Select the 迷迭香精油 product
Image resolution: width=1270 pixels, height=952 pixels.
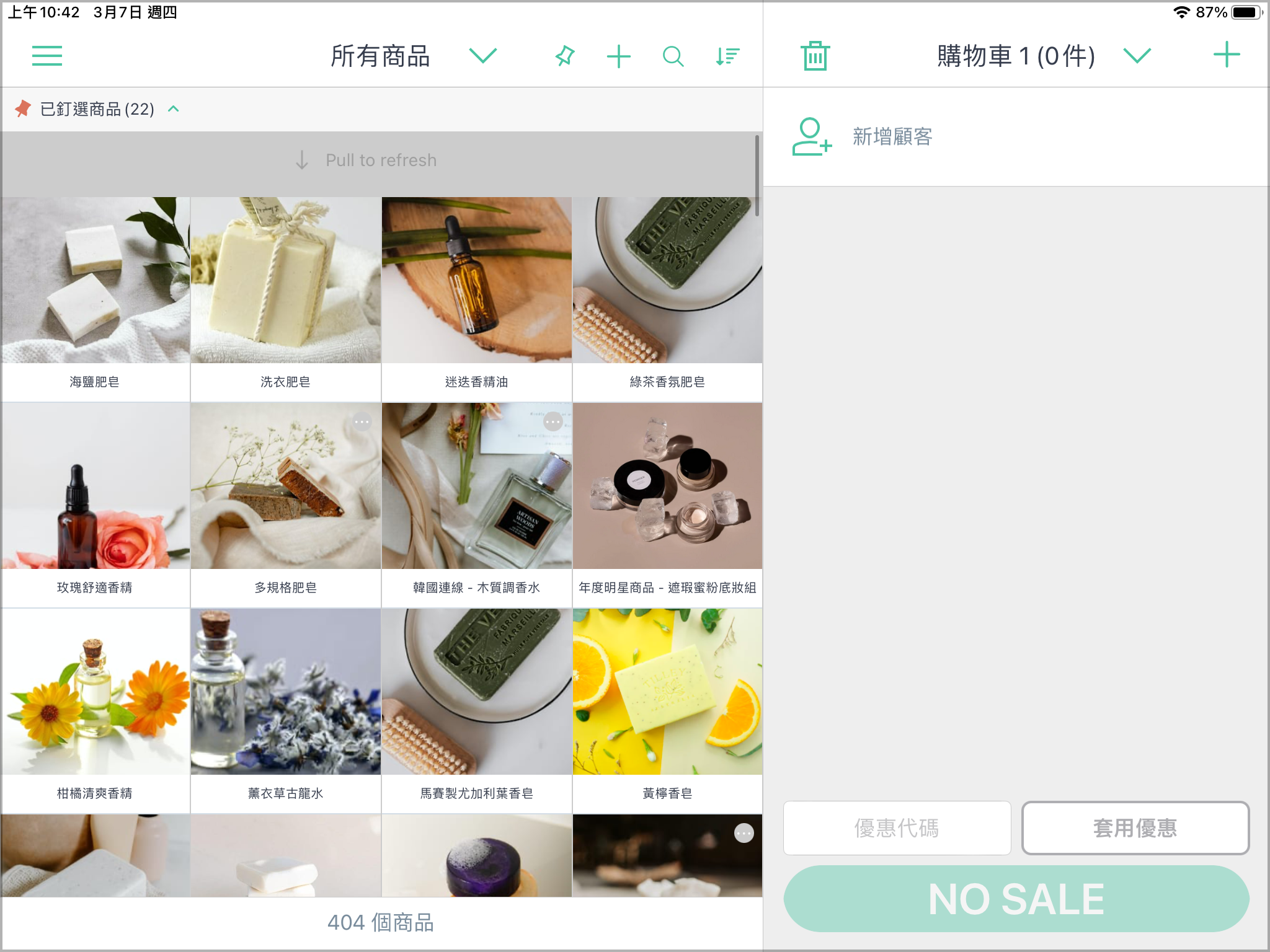[476, 299]
